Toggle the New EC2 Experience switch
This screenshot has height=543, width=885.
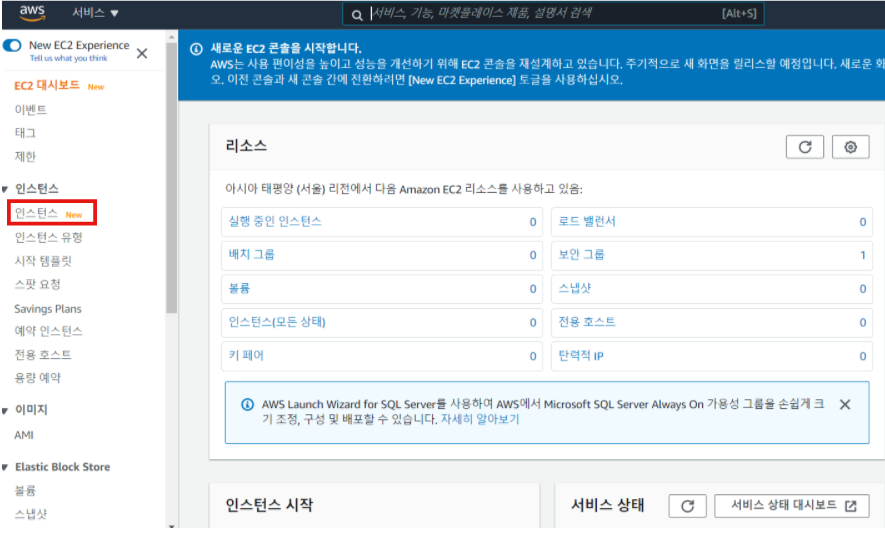point(12,46)
